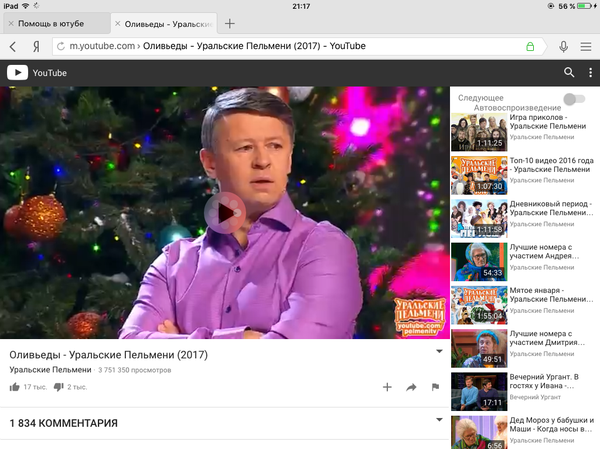The image size is (600, 449).
Task: Toggle the Автовоспроизведение autoplay switch
Action: point(573,99)
